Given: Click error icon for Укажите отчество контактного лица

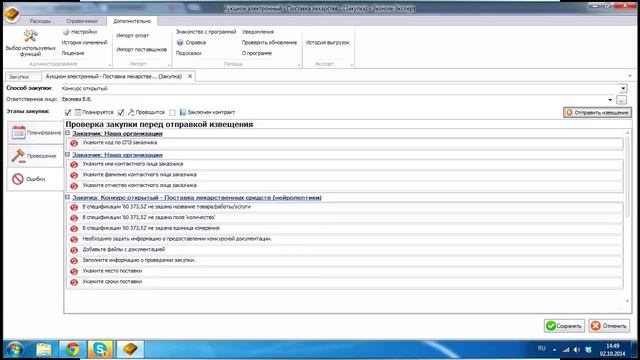Looking at the screenshot, I should click(x=74, y=186).
